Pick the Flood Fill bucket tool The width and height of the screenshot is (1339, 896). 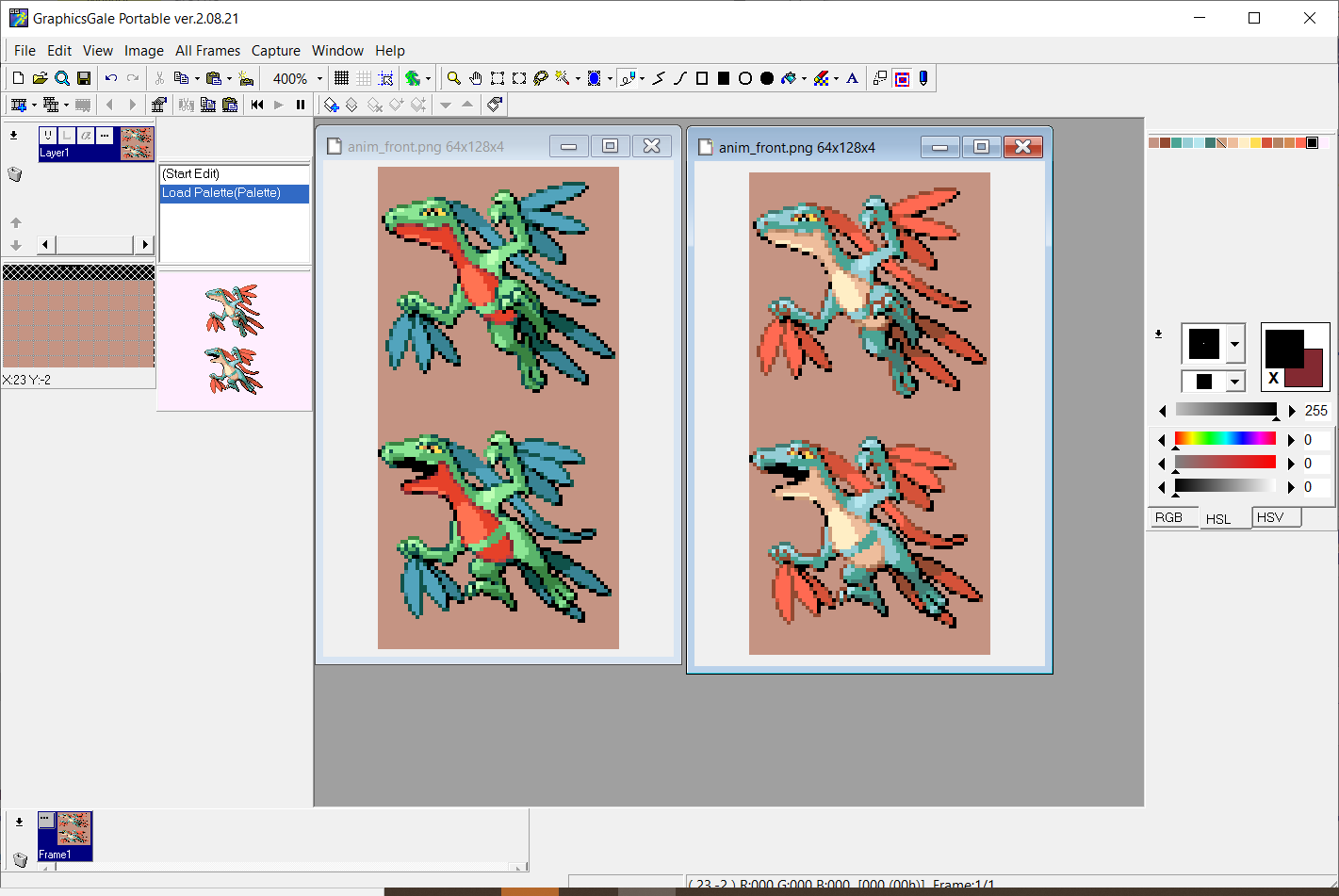point(790,78)
